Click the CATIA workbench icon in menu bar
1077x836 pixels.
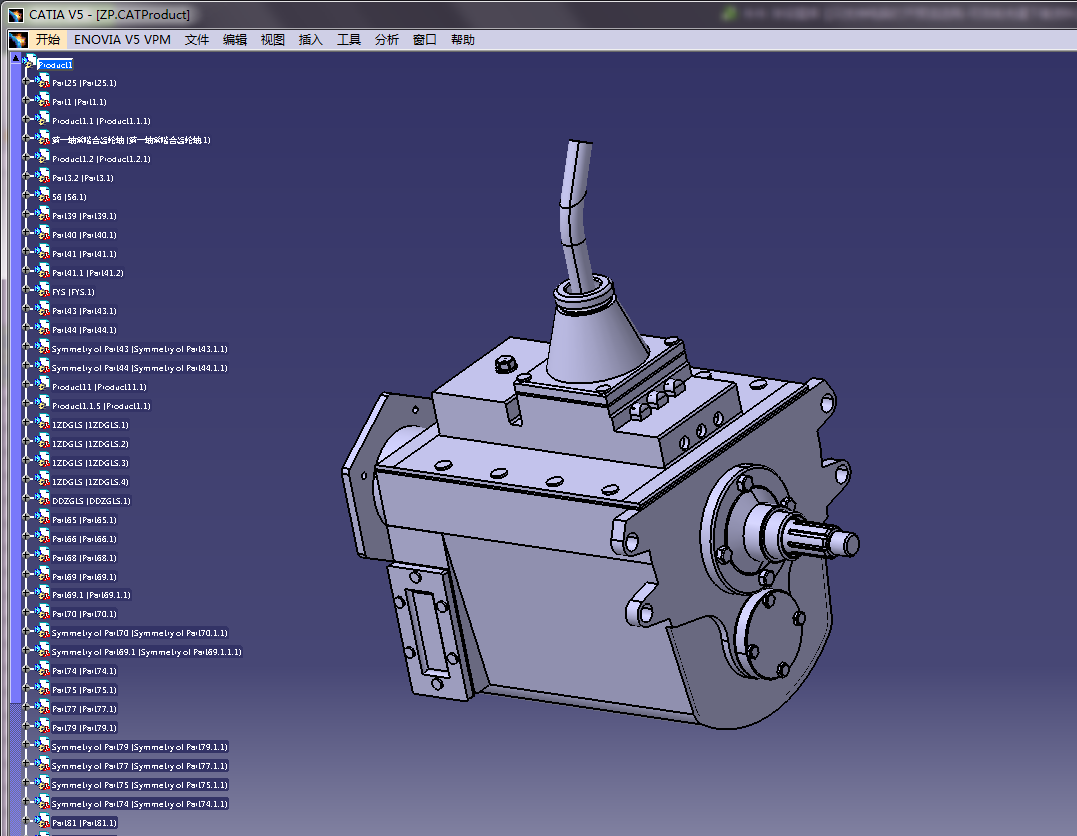coord(18,40)
